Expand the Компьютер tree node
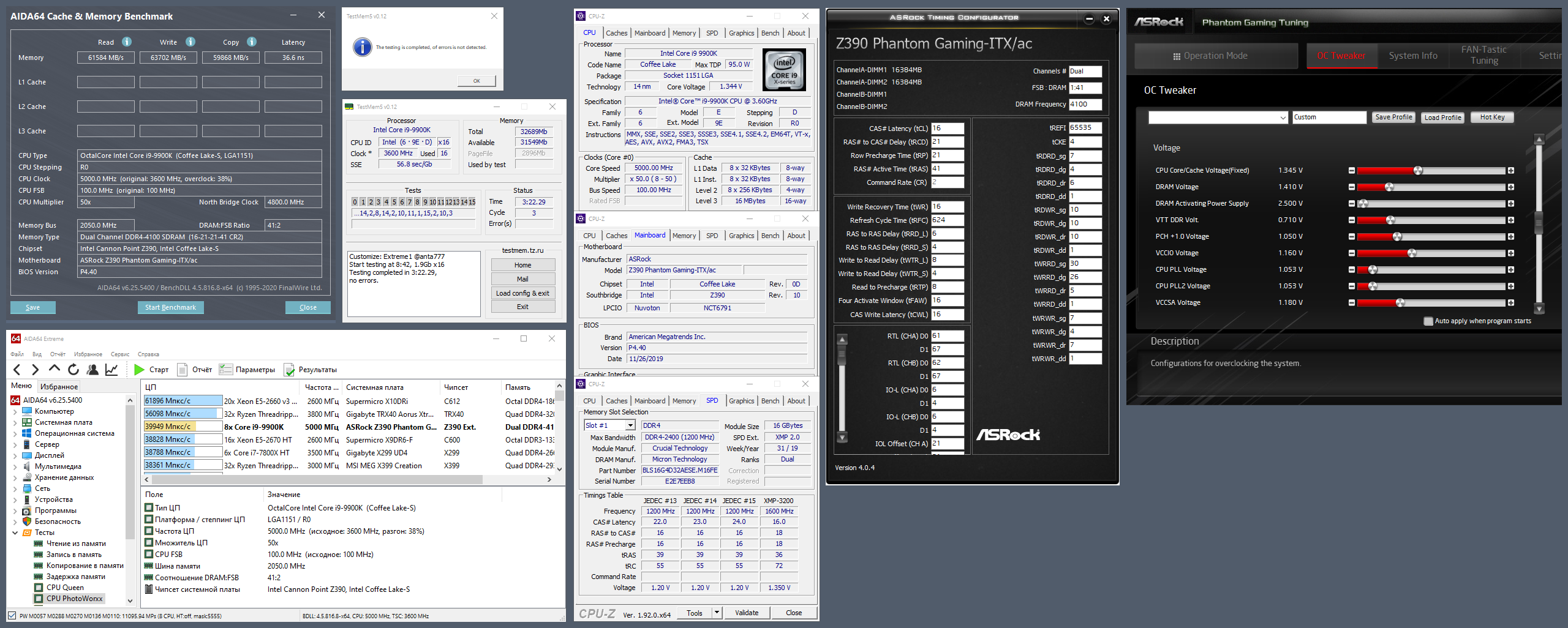 pos(15,411)
